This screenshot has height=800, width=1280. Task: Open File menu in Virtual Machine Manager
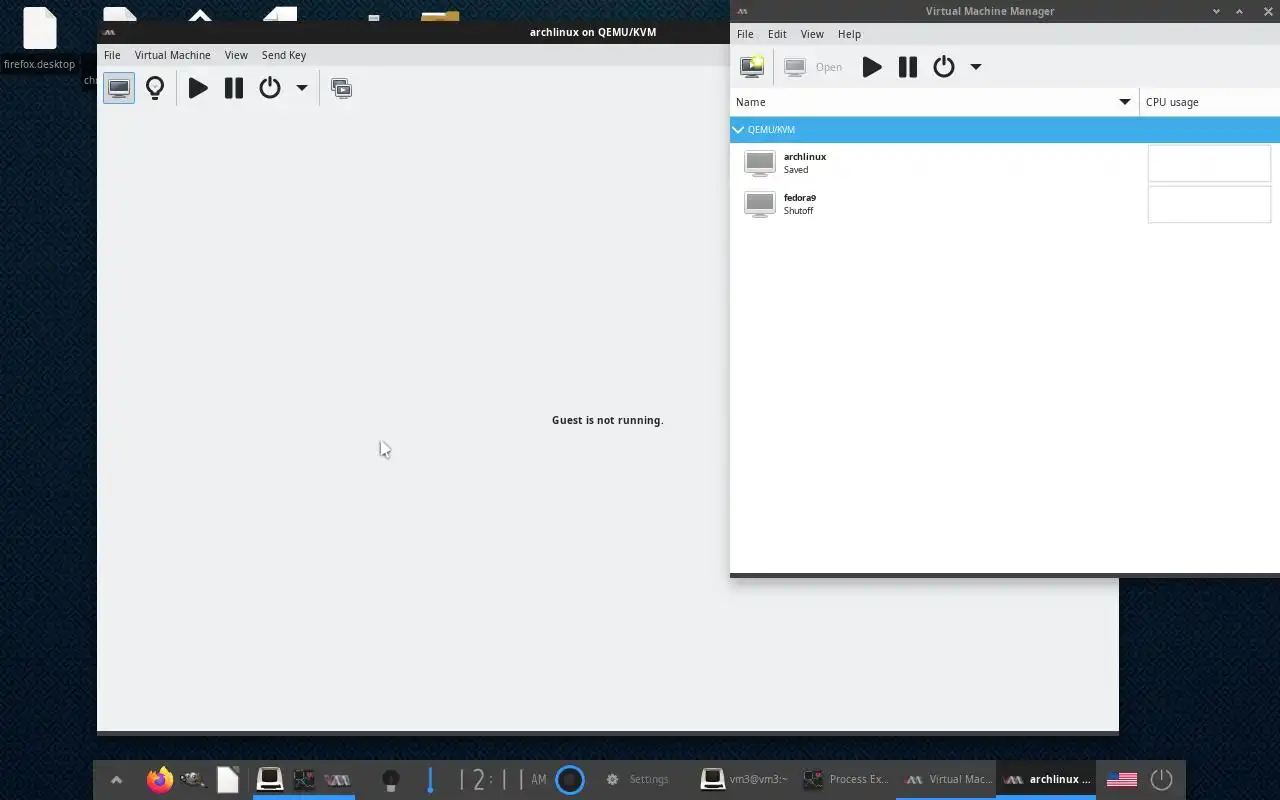pos(745,34)
